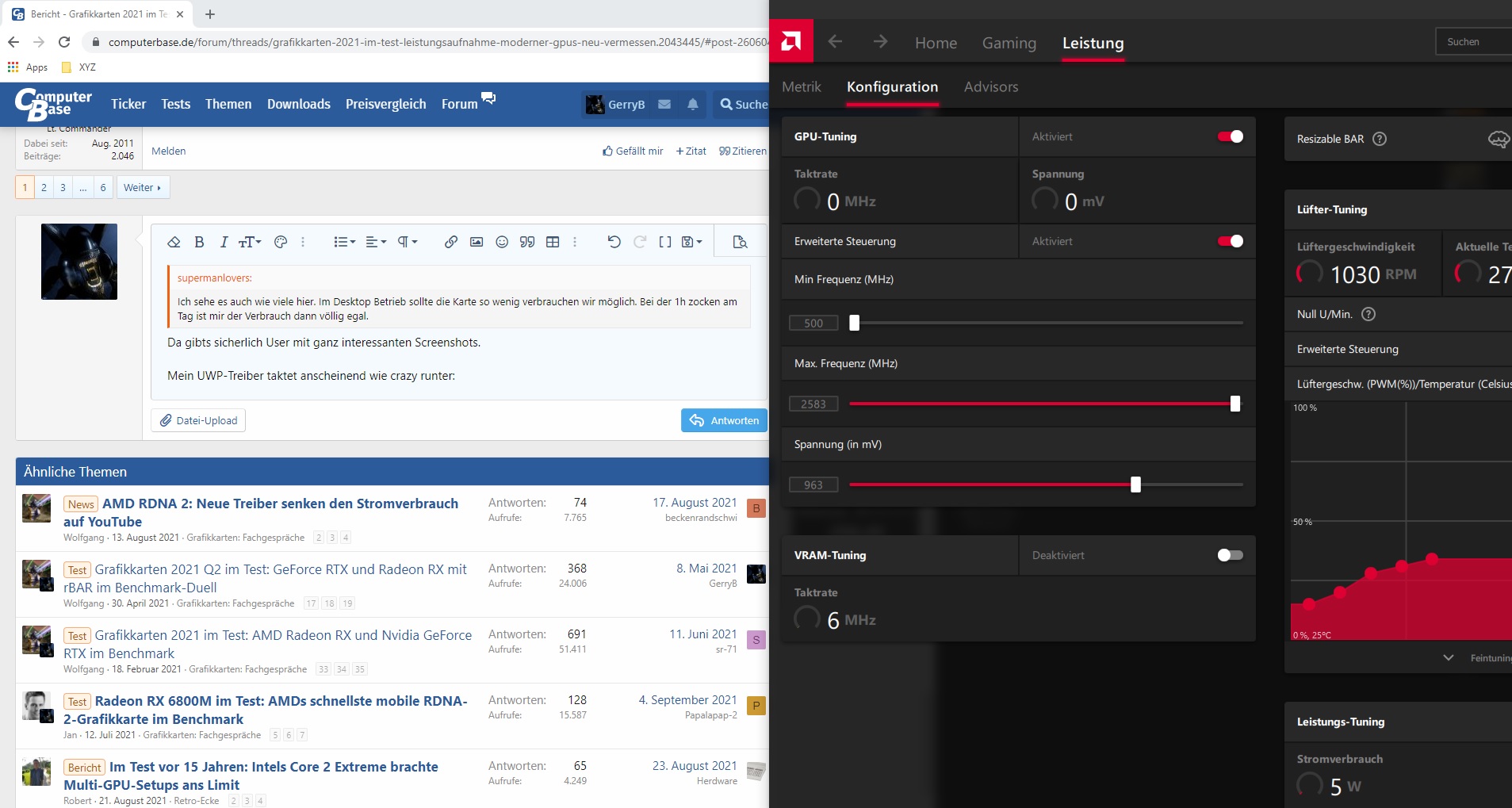Toggle italic formatting in the reply editor
Screen dimensions: 1512x808
pyautogui.click(x=224, y=242)
